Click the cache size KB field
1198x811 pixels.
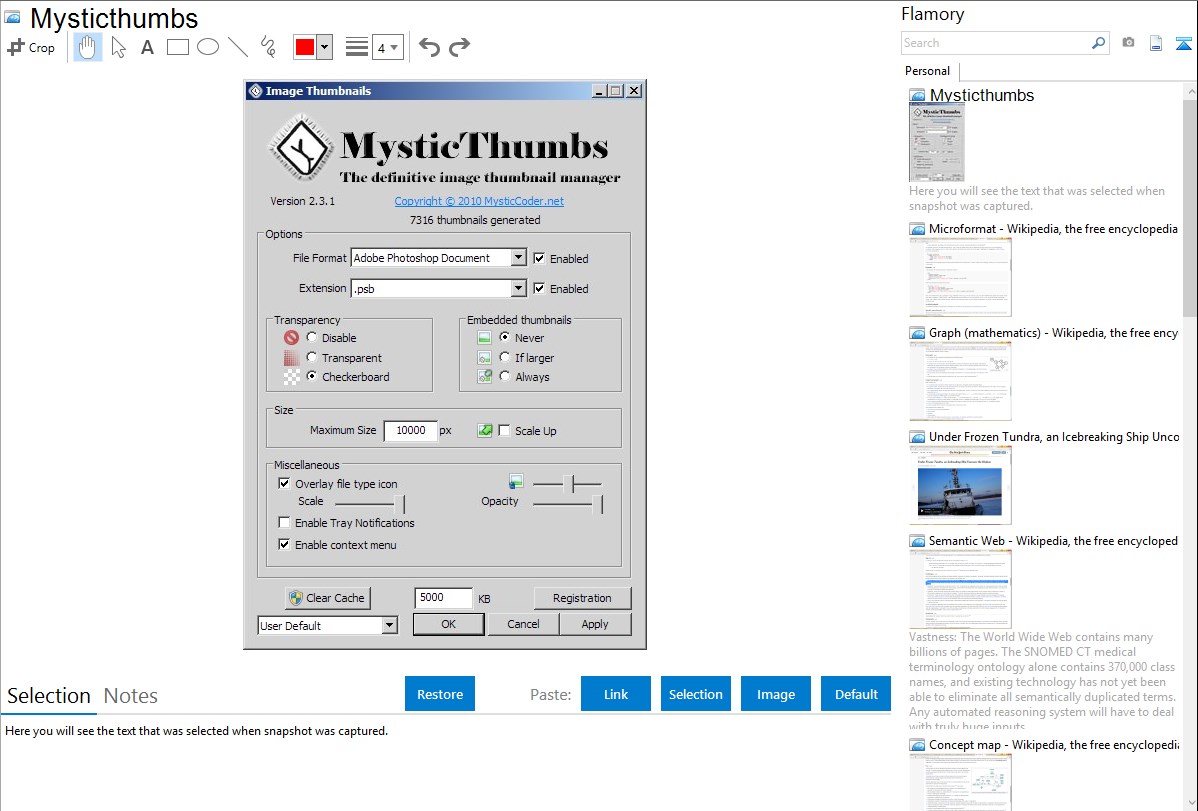[x=443, y=598]
